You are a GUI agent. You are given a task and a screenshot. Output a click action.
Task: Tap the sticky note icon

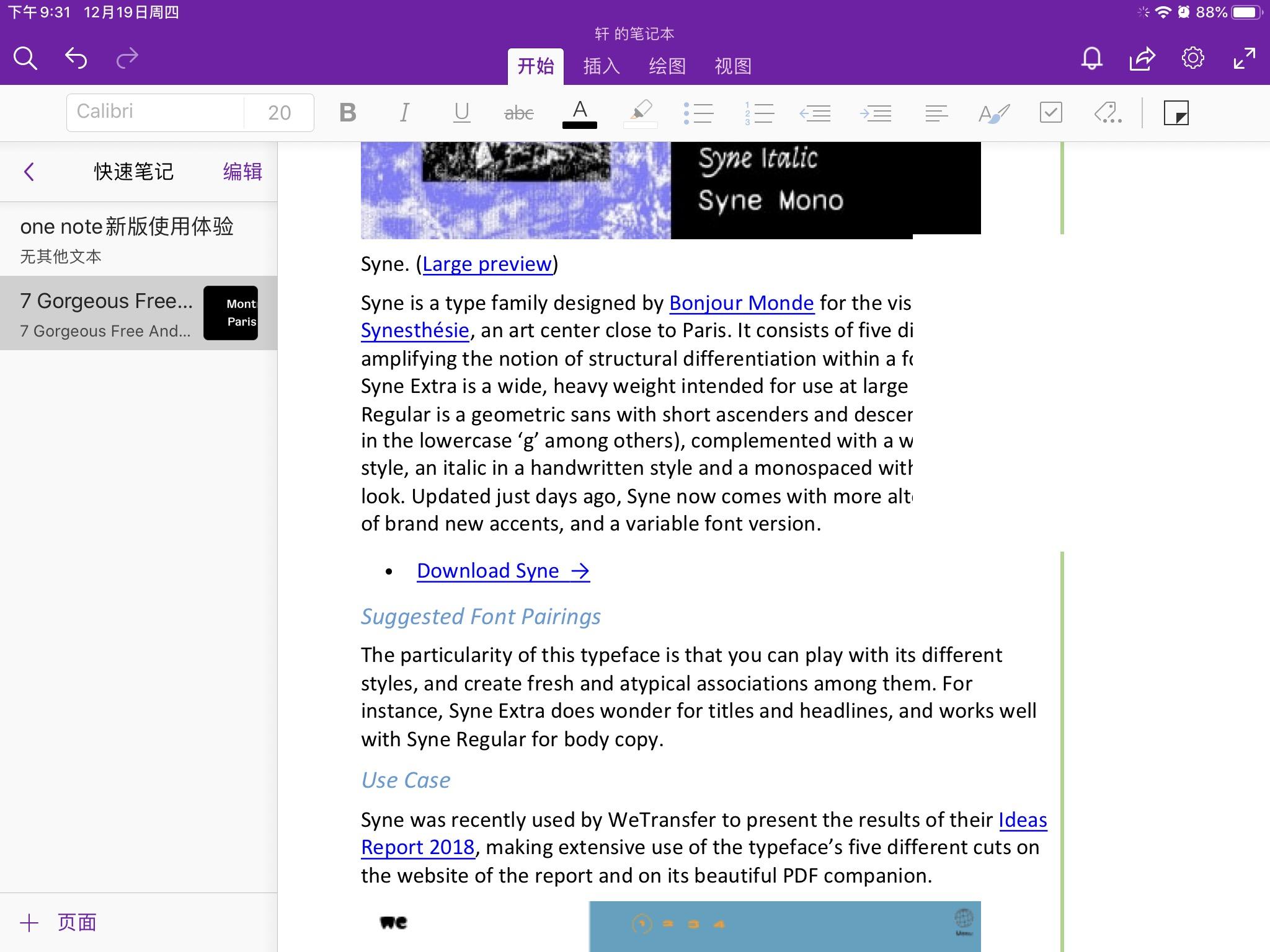[x=1176, y=113]
